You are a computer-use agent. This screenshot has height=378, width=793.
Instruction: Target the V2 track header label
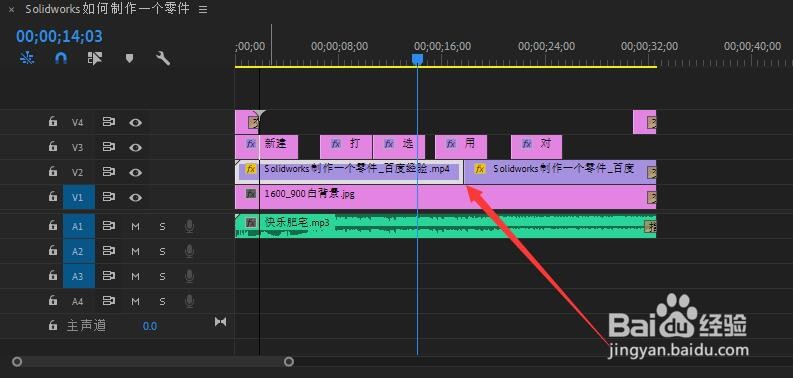(77, 173)
